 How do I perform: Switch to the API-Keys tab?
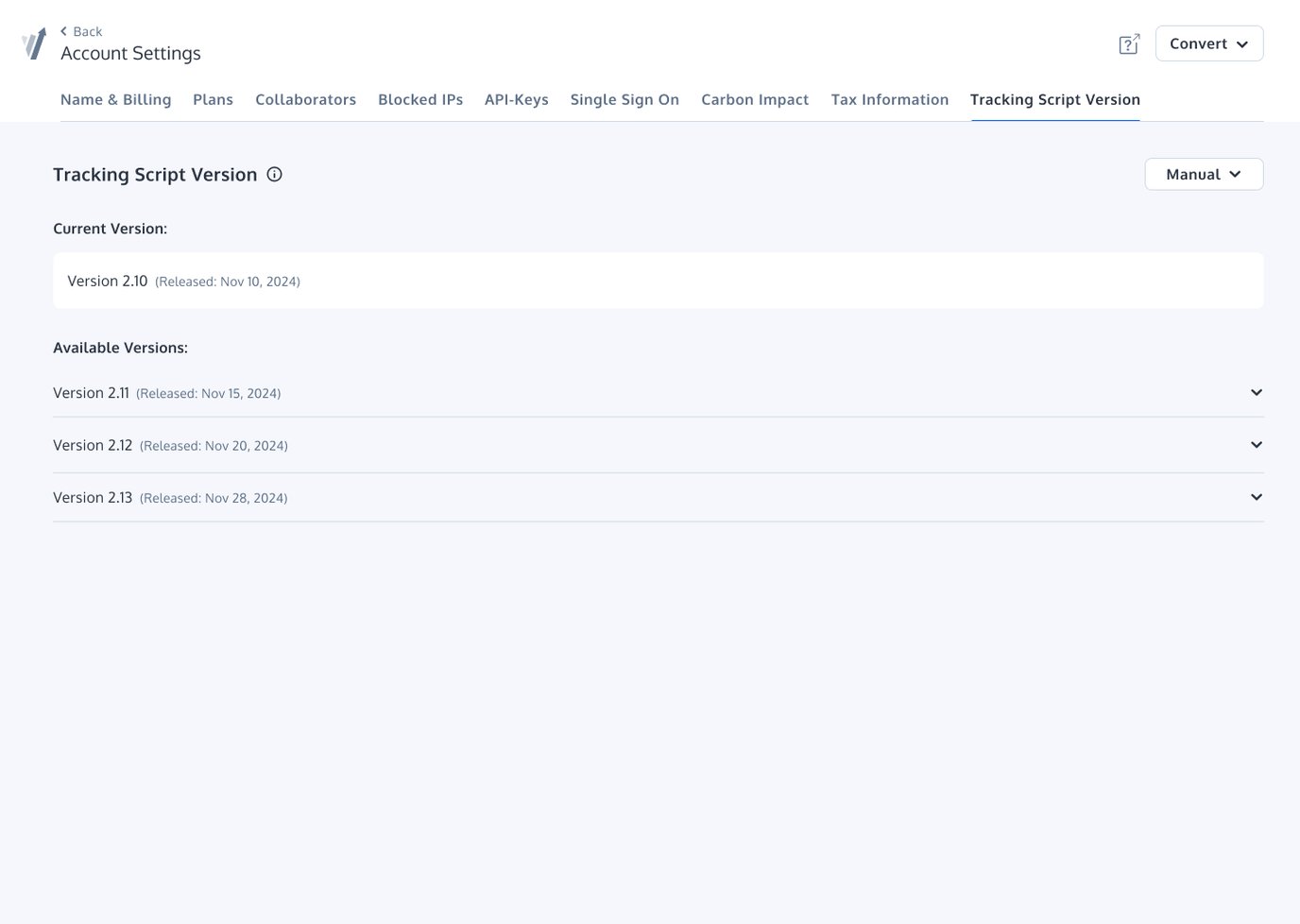[x=516, y=99]
